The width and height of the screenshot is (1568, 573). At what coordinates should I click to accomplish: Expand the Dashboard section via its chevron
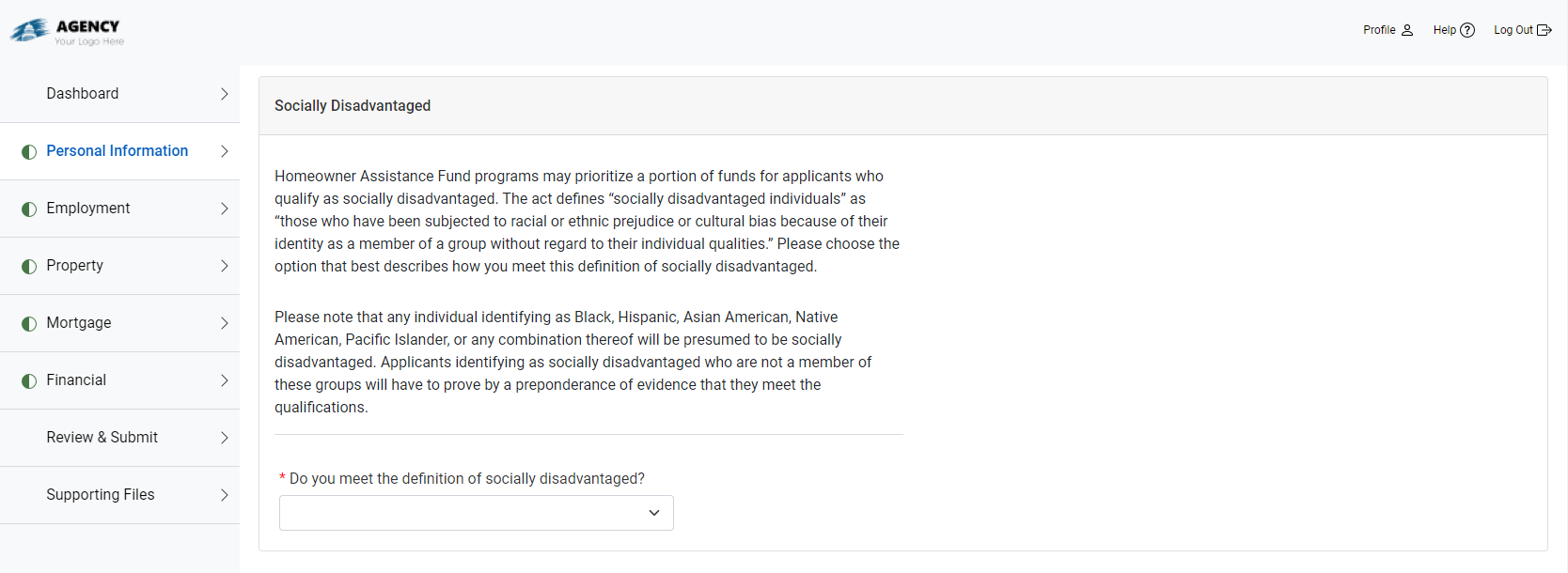click(x=224, y=94)
